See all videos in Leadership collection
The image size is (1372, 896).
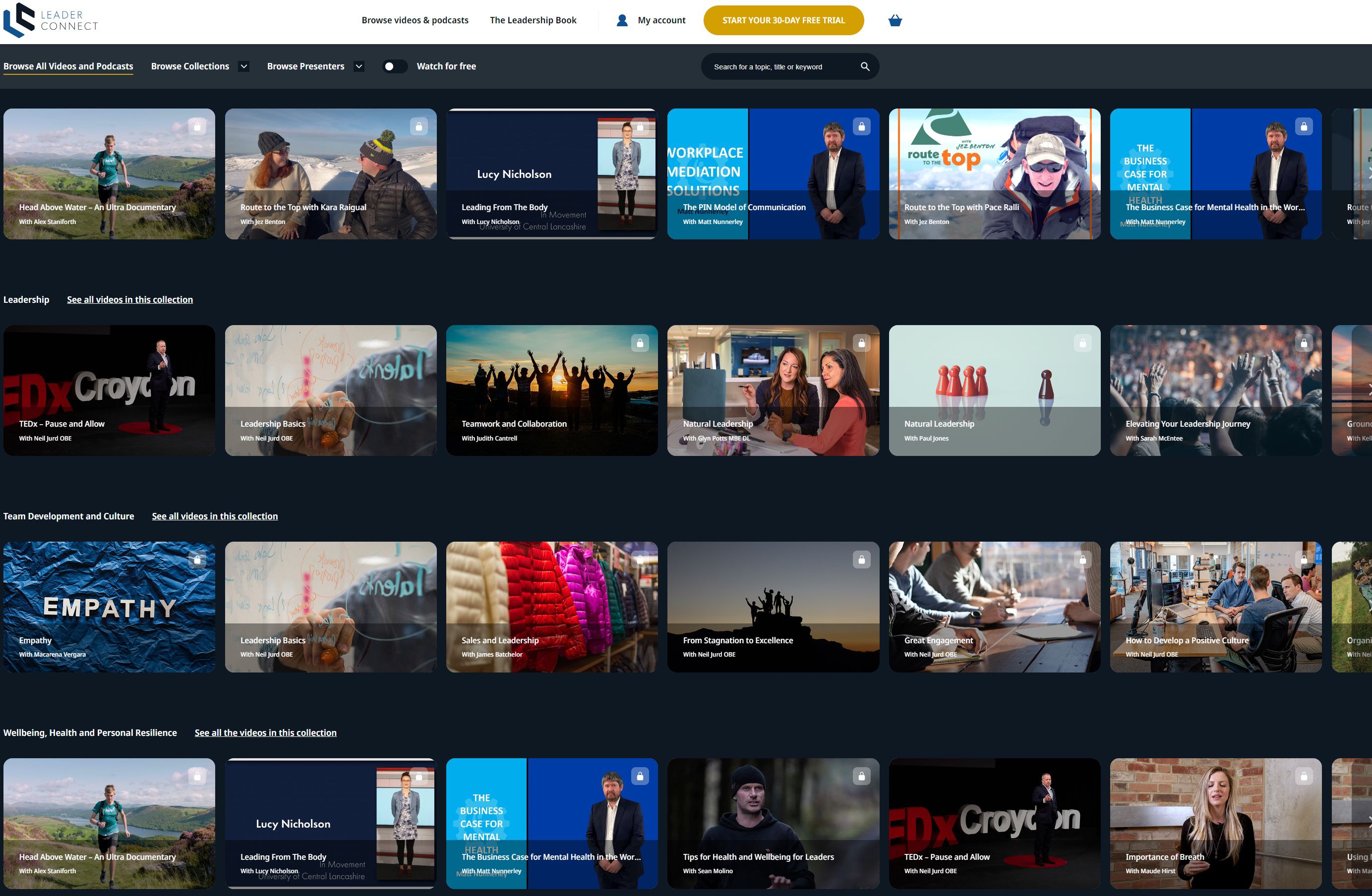coord(130,300)
